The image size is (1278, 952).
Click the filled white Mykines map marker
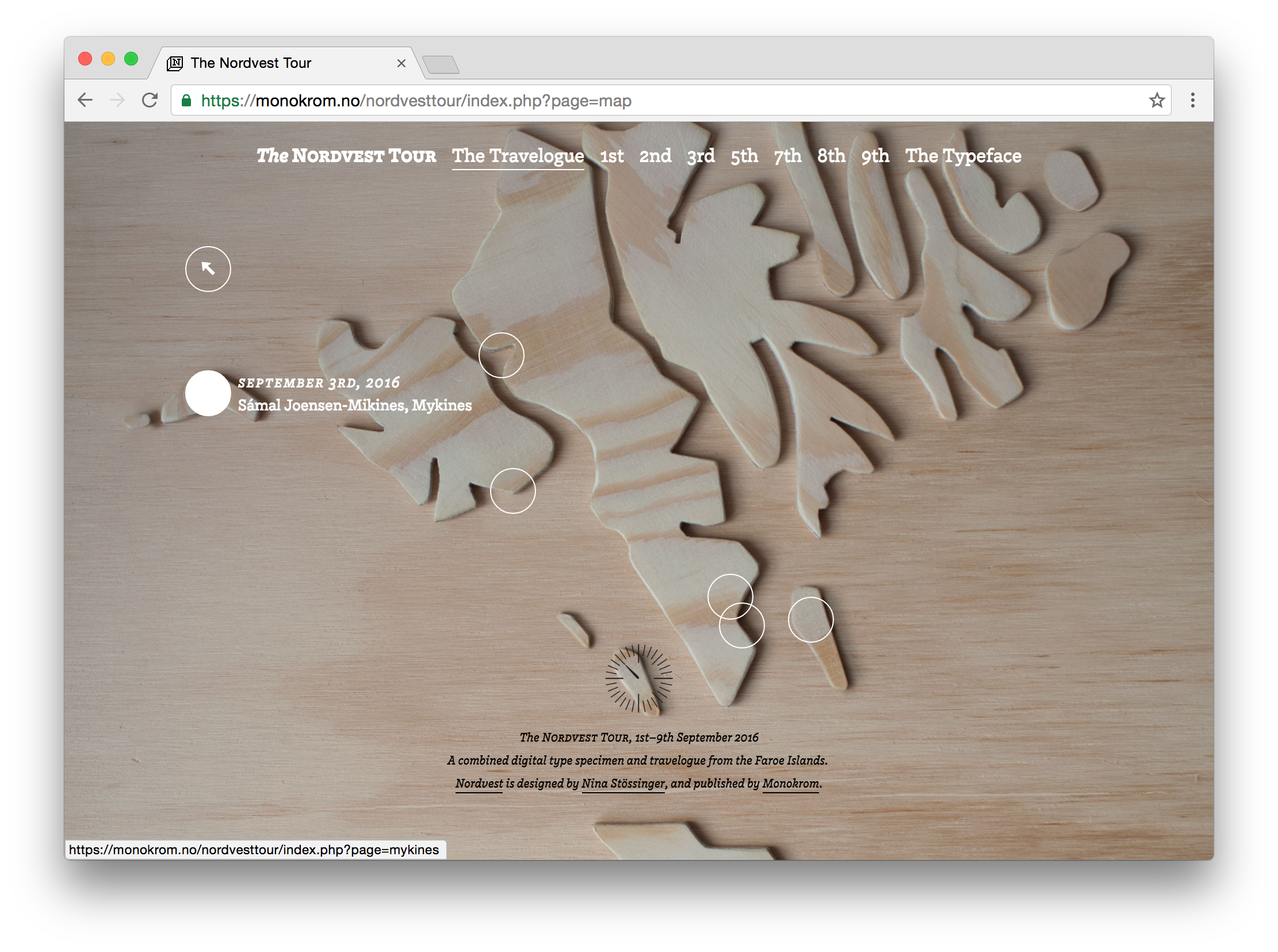point(208,393)
